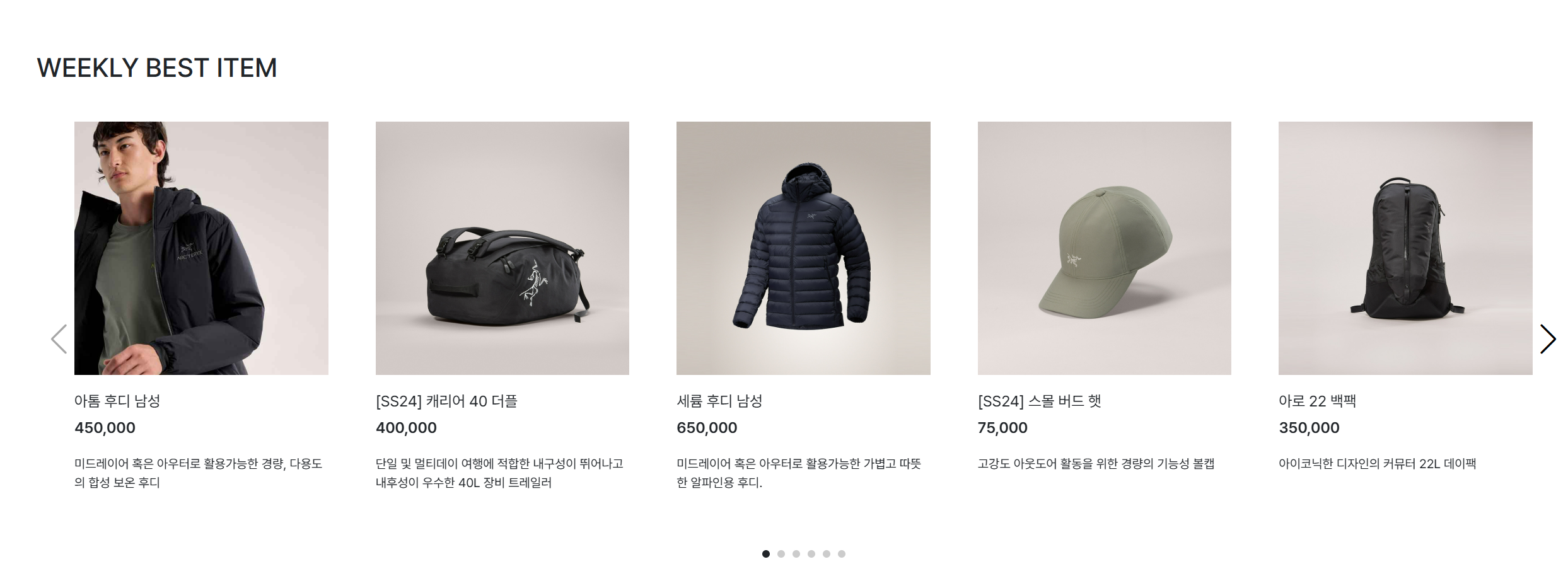The height and width of the screenshot is (564, 1568).
Task: Jump to the fifth carousel page dot
Action: 827,554
